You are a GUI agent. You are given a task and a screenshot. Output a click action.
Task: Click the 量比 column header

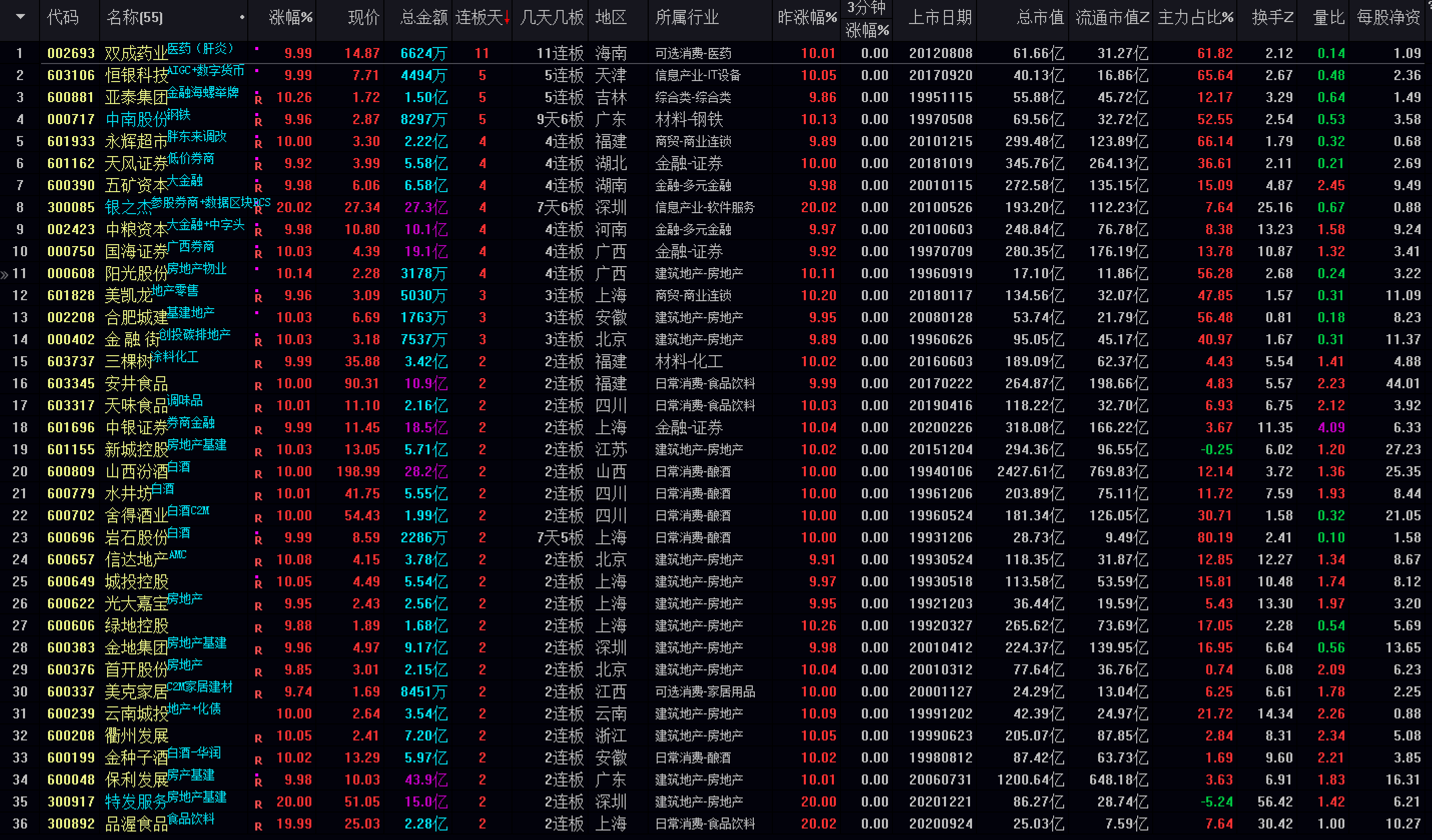(x=1328, y=18)
